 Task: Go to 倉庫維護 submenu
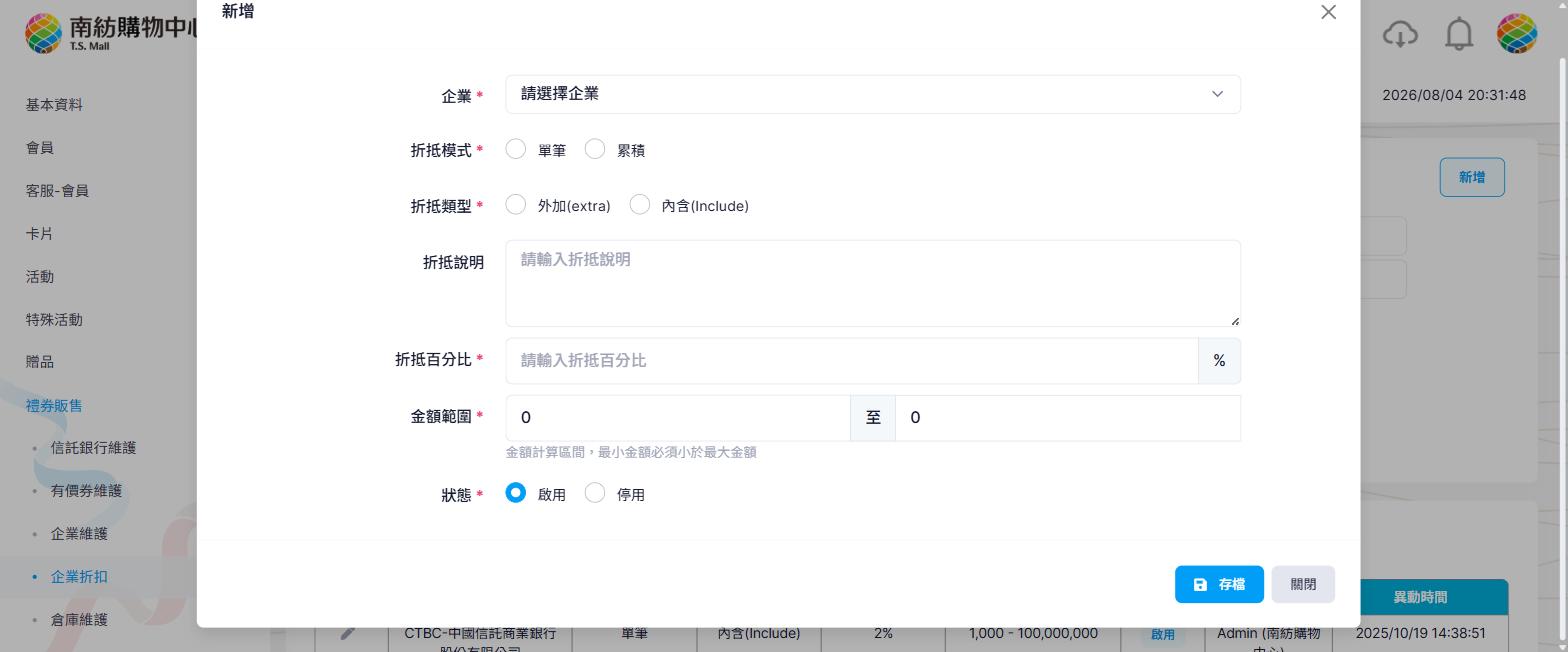pos(79,620)
